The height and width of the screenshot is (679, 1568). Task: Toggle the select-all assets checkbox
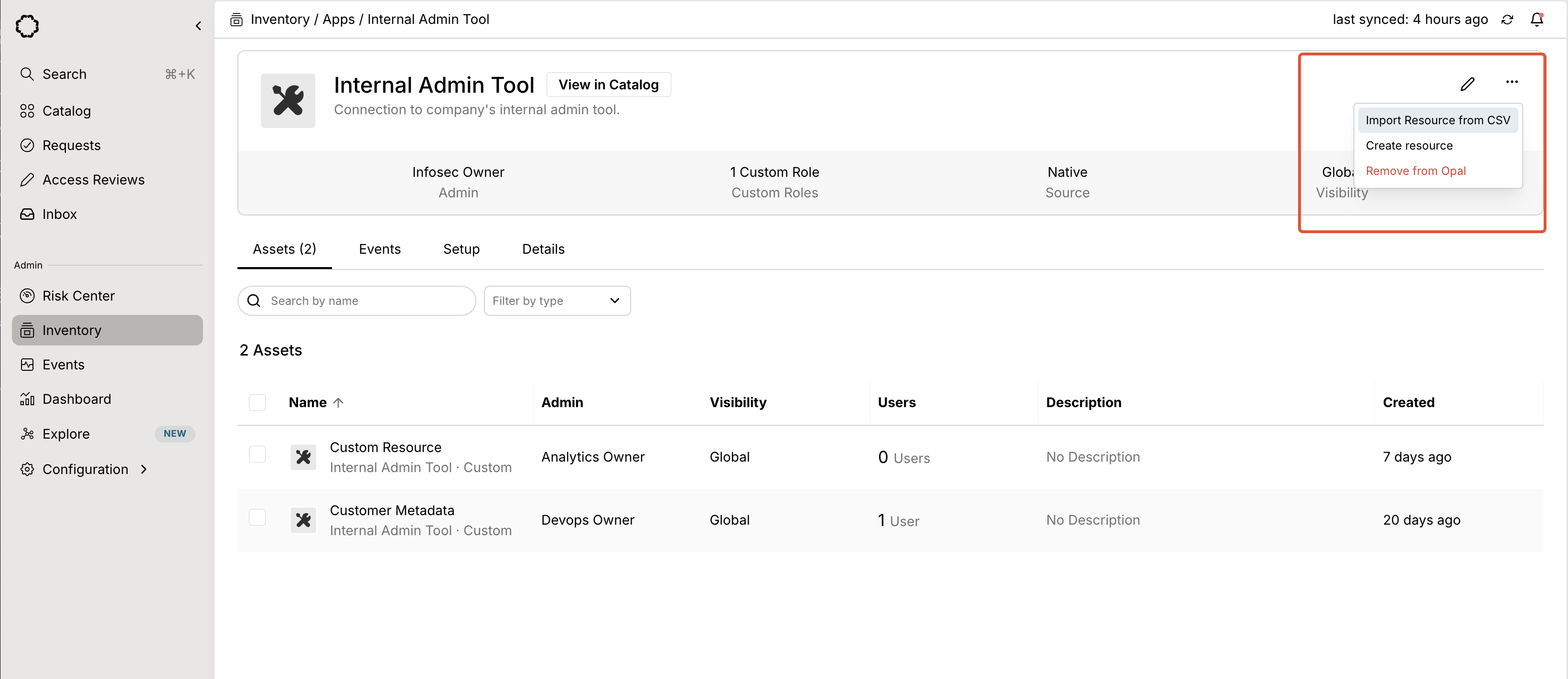258,402
